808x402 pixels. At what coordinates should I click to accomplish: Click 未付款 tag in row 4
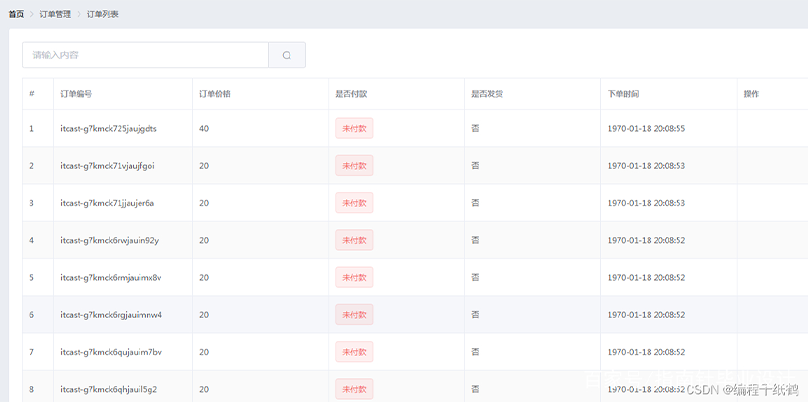(354, 240)
